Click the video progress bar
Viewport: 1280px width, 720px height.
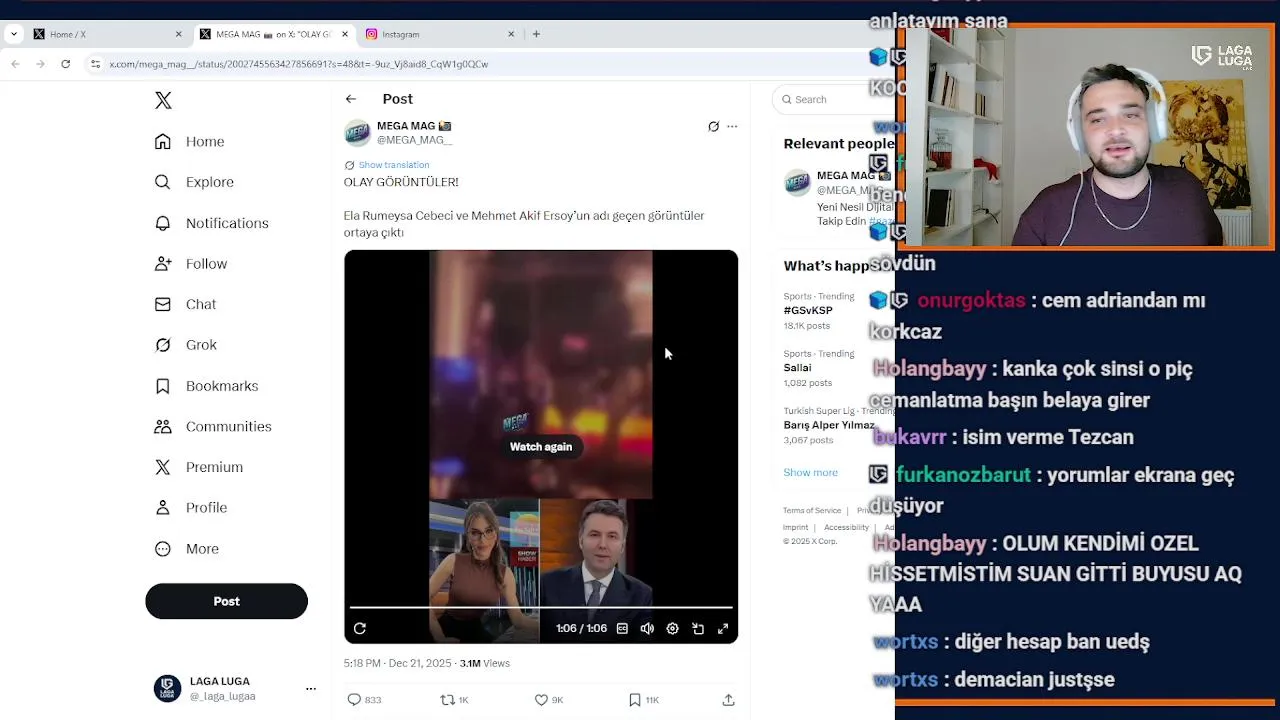pyautogui.click(x=541, y=607)
